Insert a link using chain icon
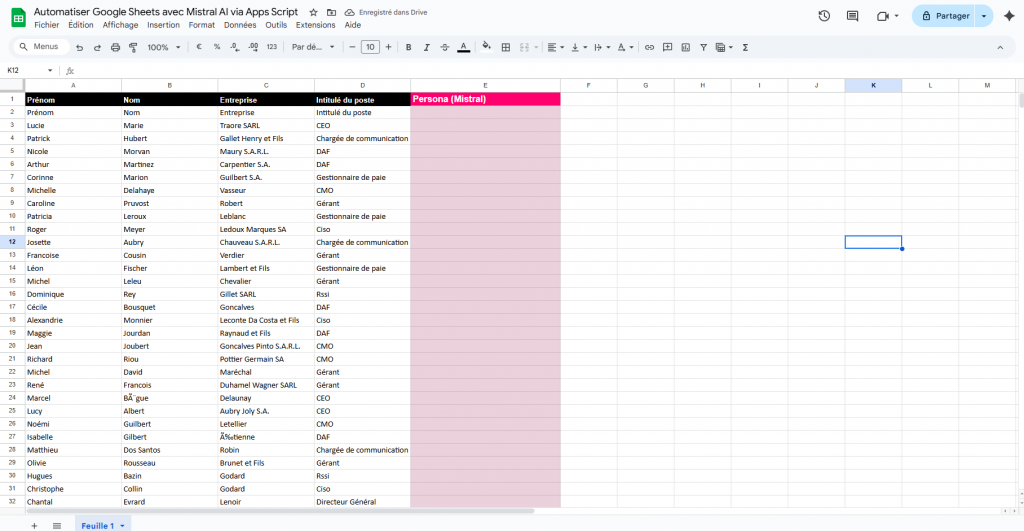Image resolution: width=1024 pixels, height=531 pixels. coord(649,47)
